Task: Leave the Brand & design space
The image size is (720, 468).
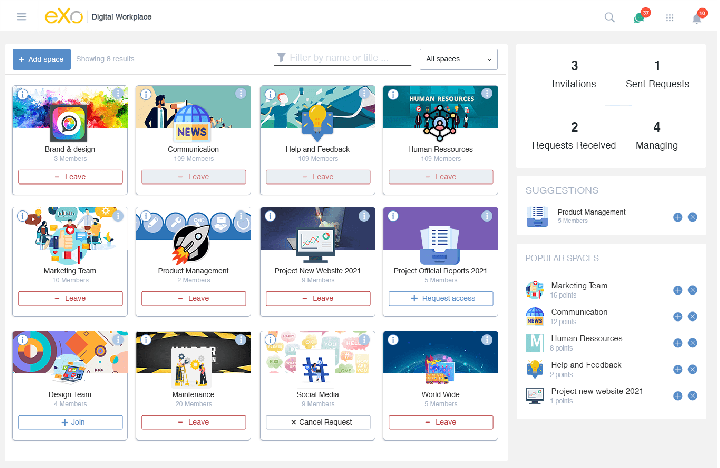Action: coord(70,177)
